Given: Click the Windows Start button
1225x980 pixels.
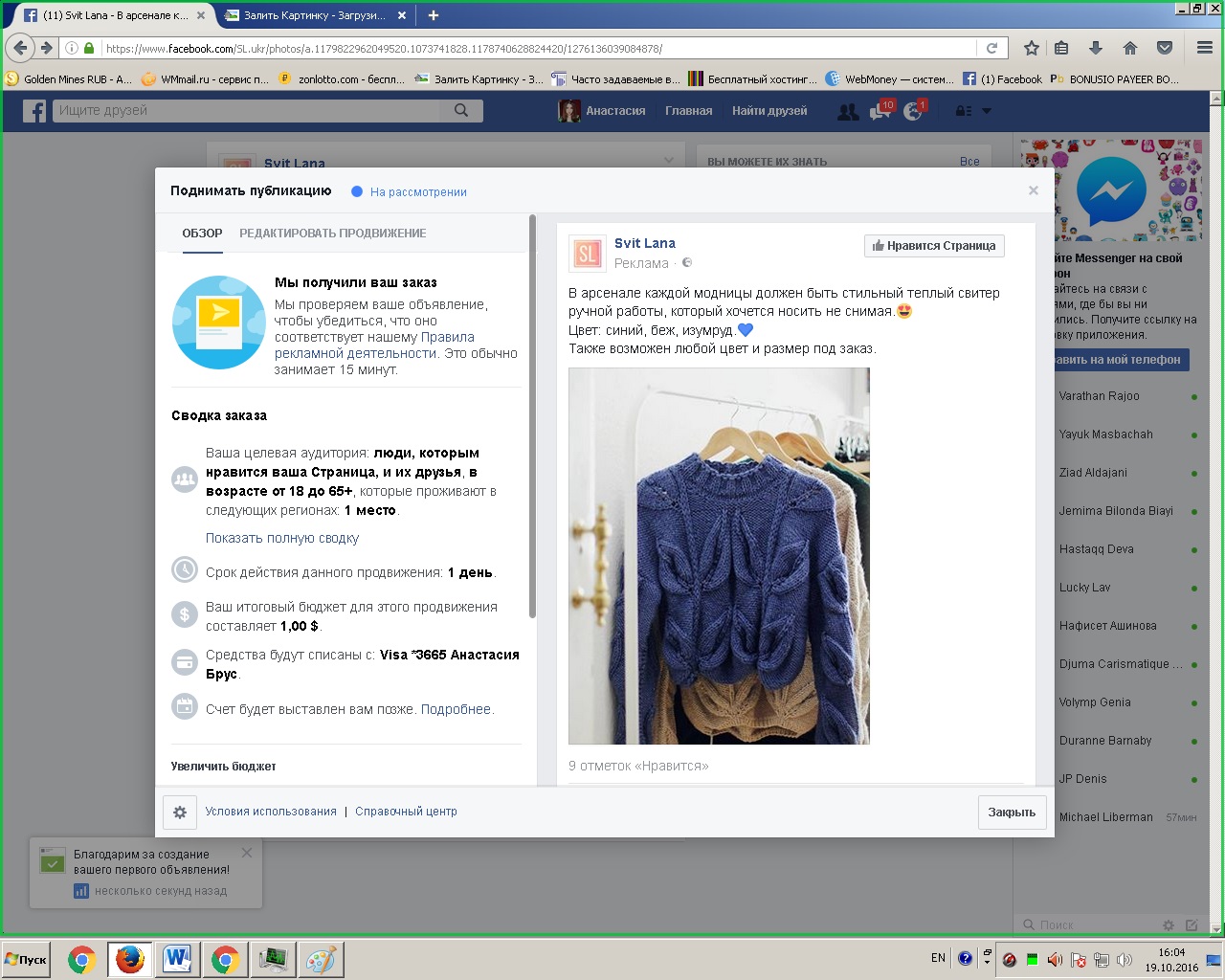Looking at the screenshot, I should pyautogui.click(x=26, y=960).
